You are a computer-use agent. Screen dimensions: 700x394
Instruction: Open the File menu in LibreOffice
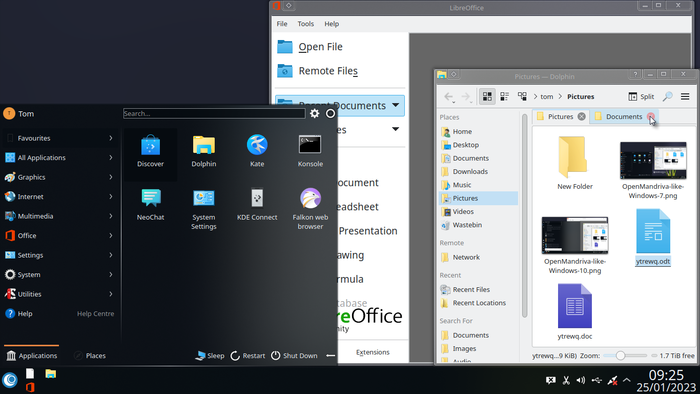[282, 24]
